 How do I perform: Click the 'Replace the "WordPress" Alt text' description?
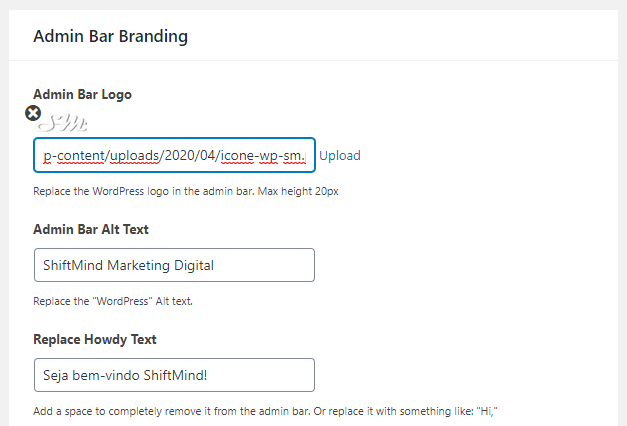pyautogui.click(x=127, y=300)
